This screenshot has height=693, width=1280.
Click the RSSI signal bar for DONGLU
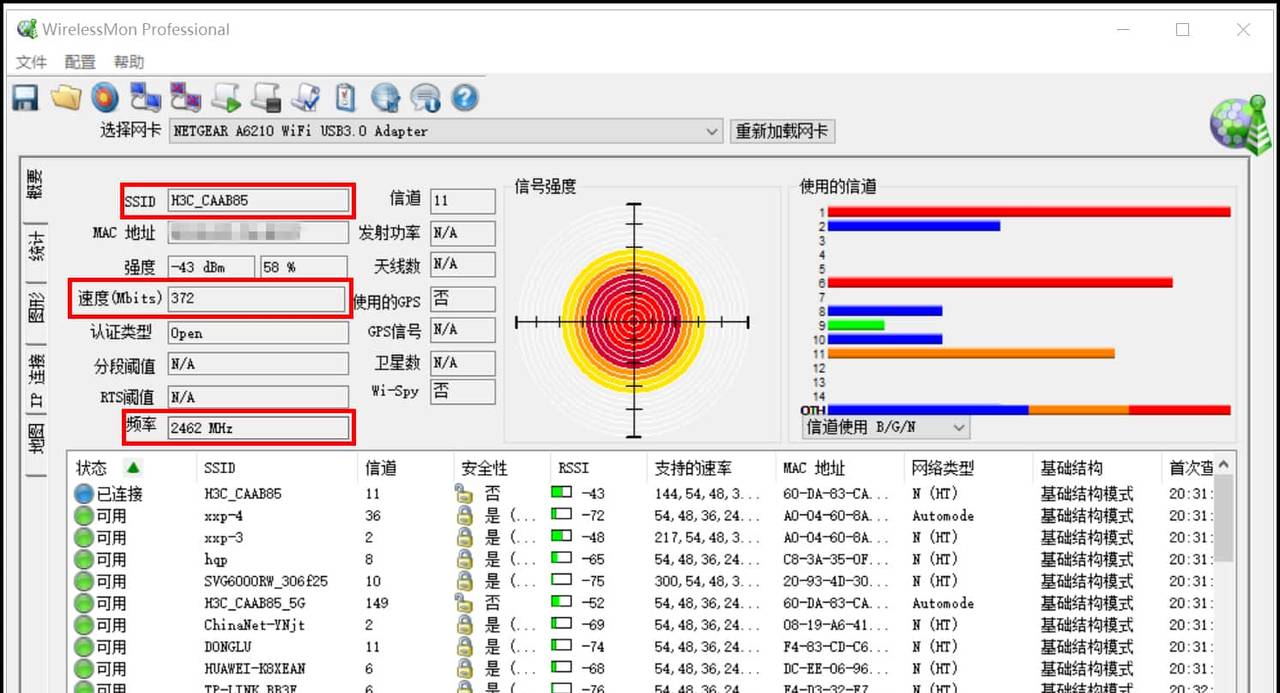point(560,647)
